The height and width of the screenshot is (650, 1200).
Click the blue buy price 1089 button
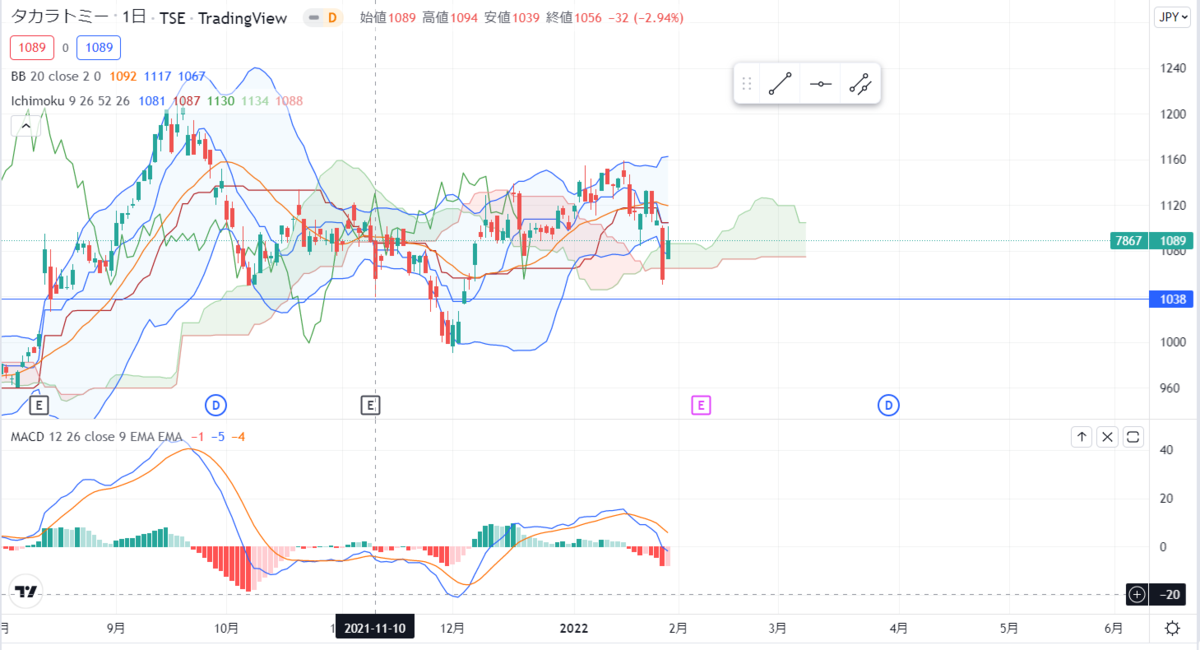pyautogui.click(x=98, y=47)
